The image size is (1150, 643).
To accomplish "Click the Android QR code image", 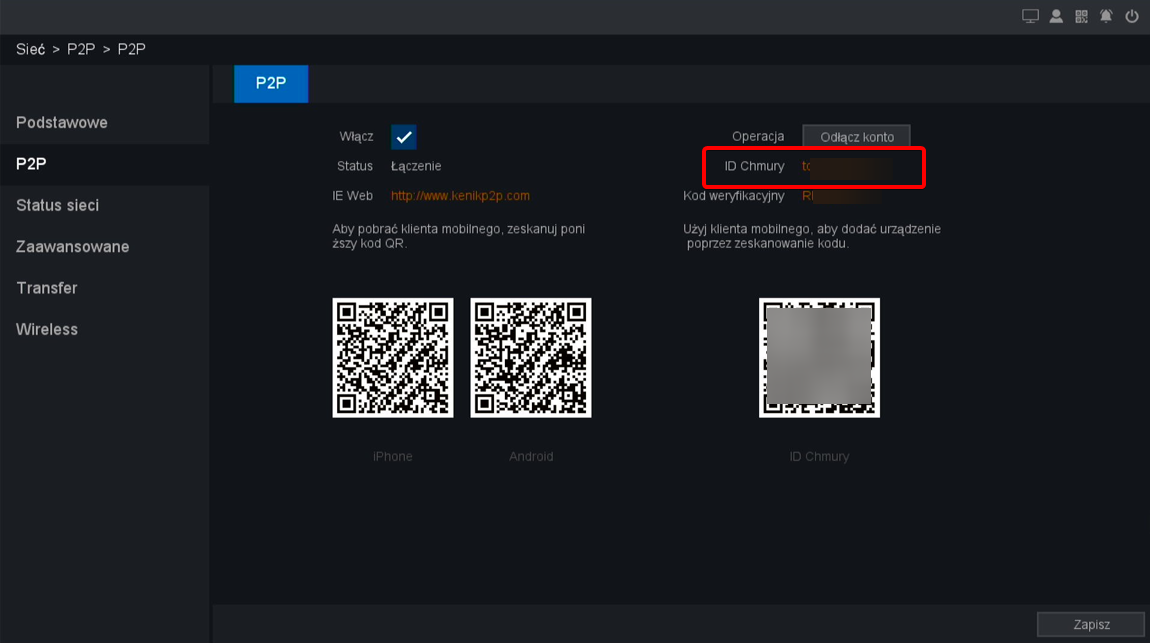I will tap(530, 358).
